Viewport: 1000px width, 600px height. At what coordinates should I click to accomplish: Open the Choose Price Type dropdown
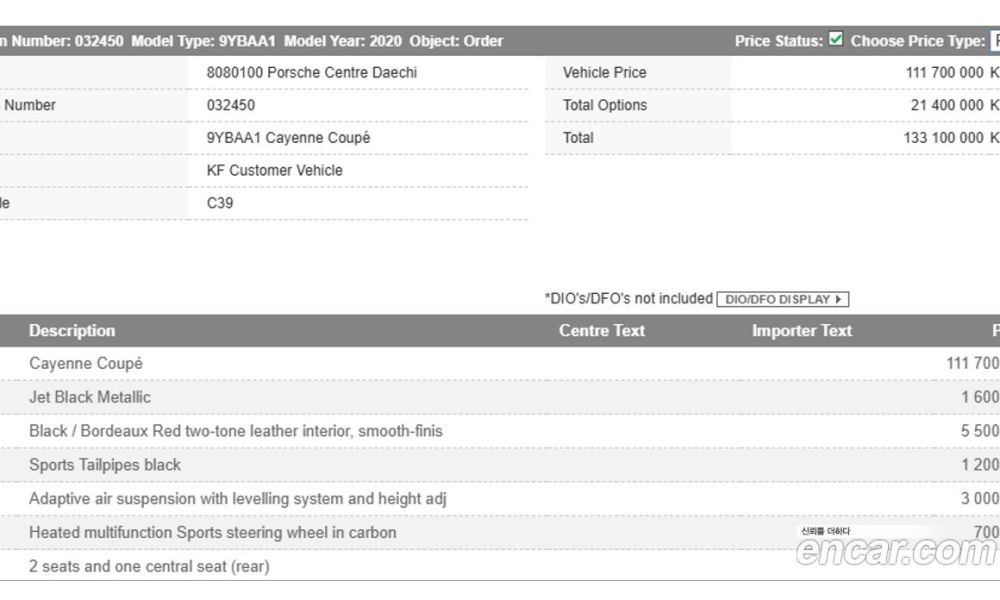pyautogui.click(x=995, y=41)
